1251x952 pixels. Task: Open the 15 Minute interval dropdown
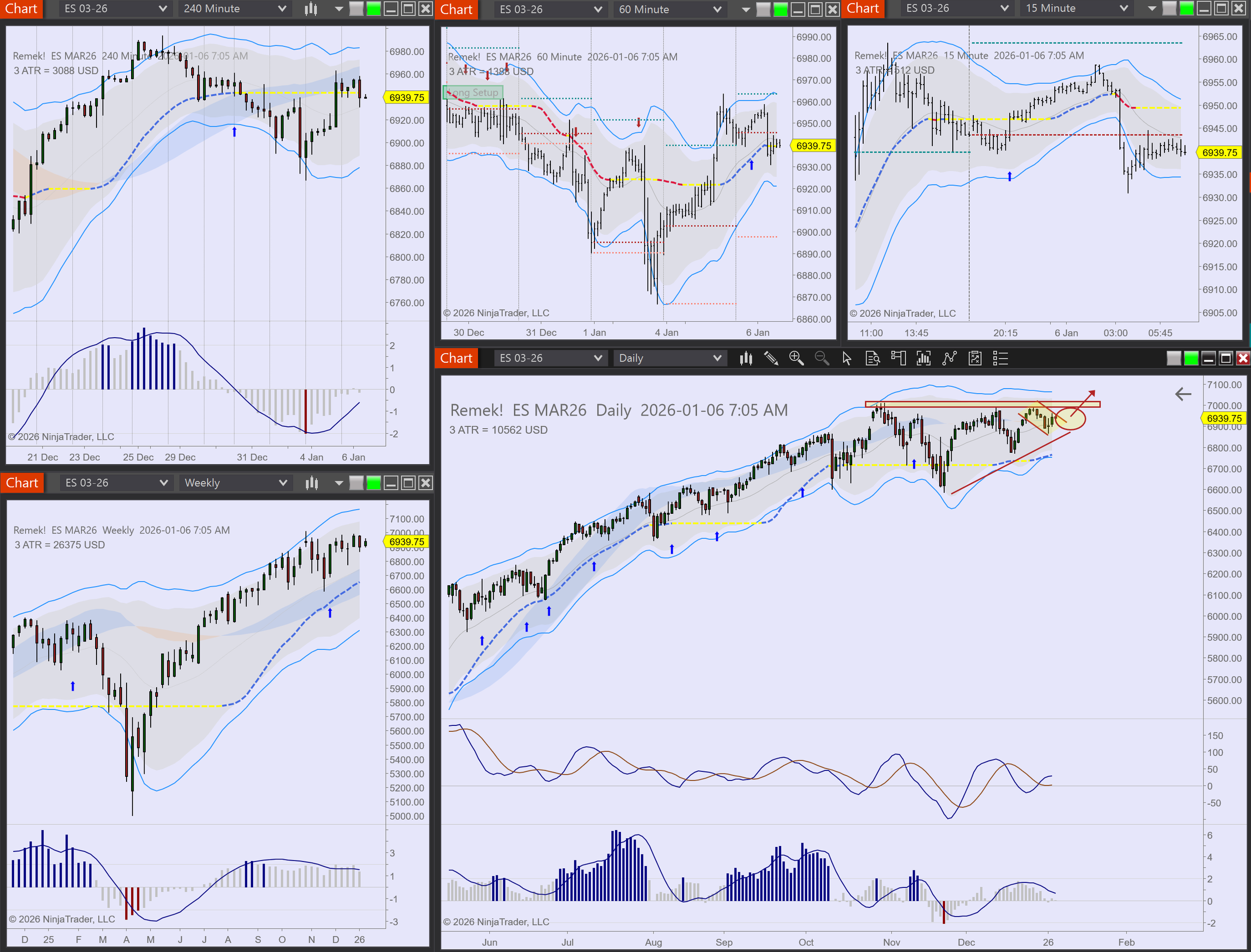(x=1075, y=9)
